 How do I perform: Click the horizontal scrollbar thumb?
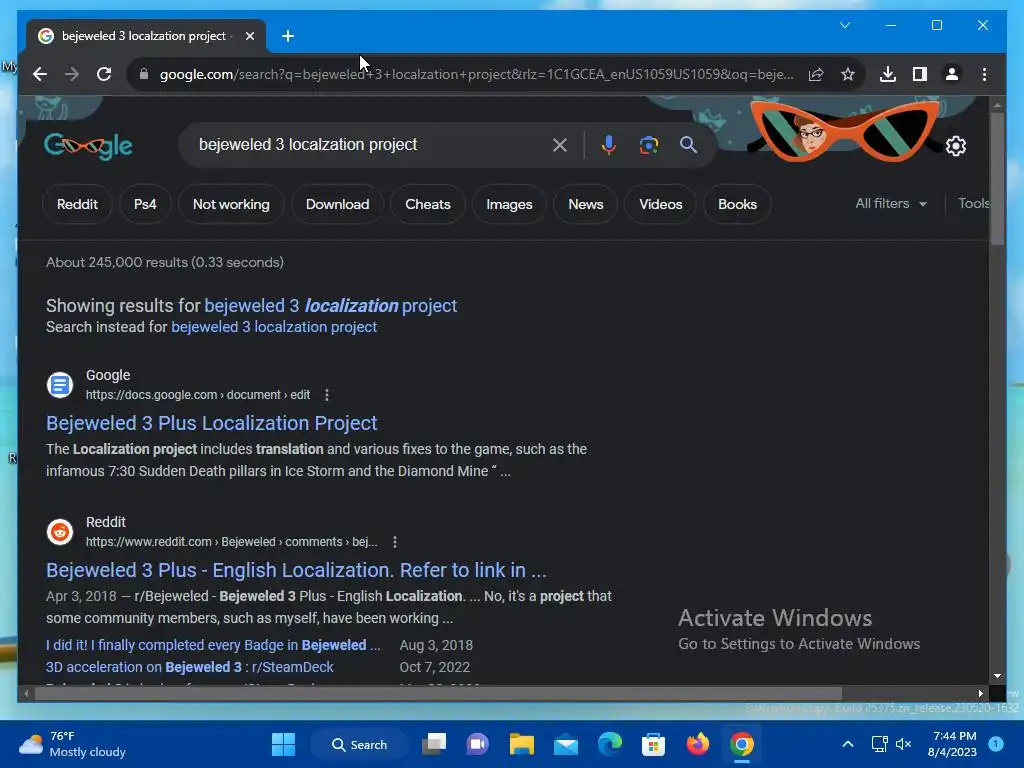tap(438, 694)
